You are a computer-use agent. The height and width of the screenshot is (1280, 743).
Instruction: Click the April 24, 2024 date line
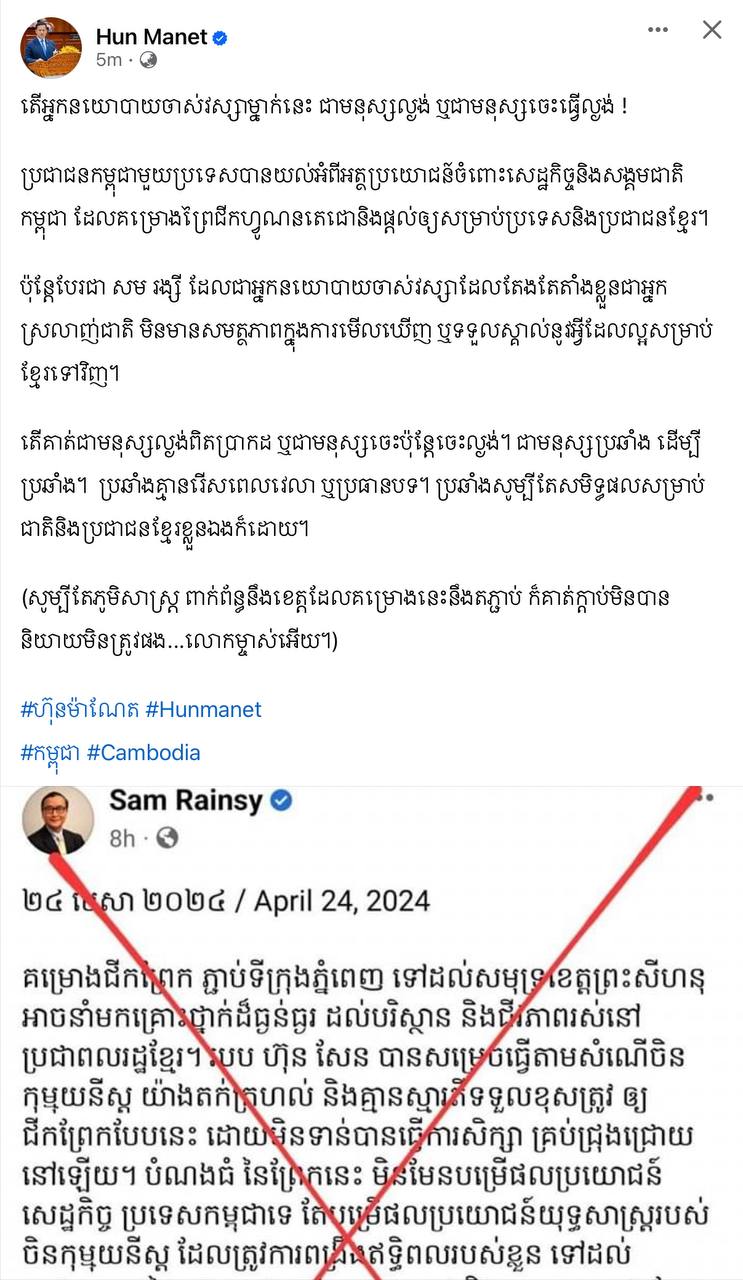(226, 901)
